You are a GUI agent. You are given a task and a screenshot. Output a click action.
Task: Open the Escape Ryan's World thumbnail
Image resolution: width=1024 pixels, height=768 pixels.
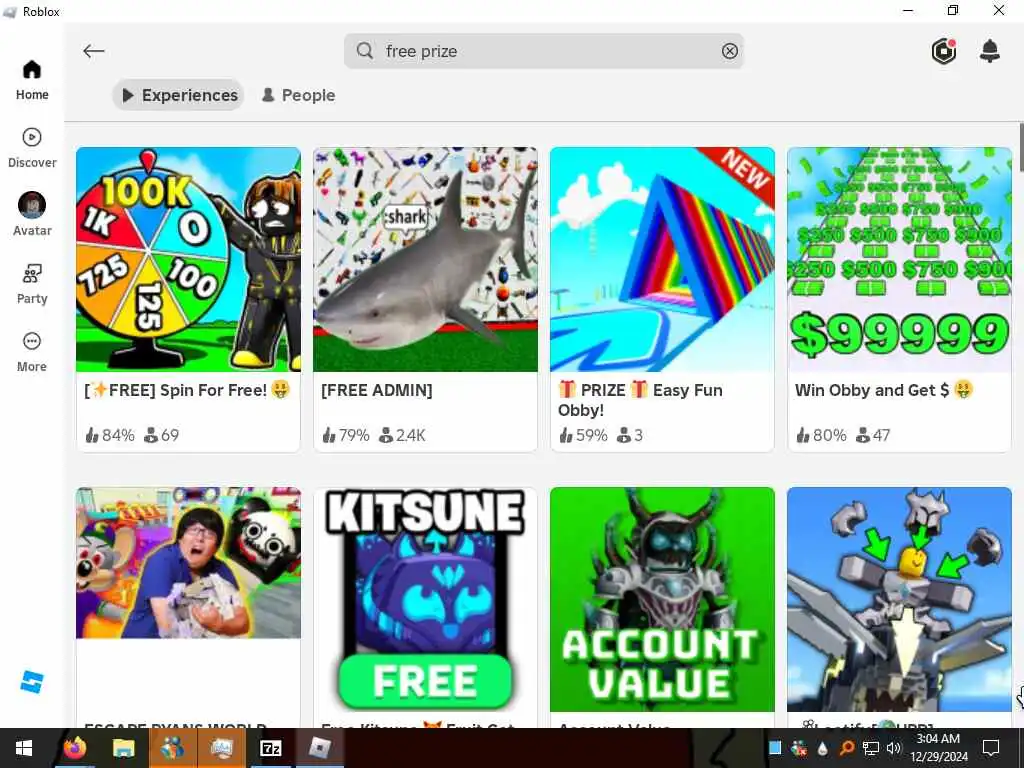(x=188, y=563)
